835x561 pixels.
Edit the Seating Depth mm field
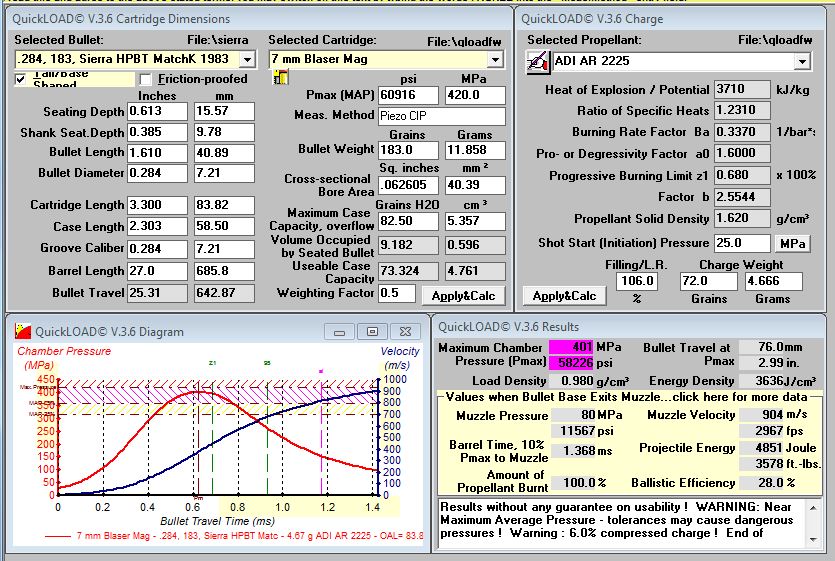224,111
